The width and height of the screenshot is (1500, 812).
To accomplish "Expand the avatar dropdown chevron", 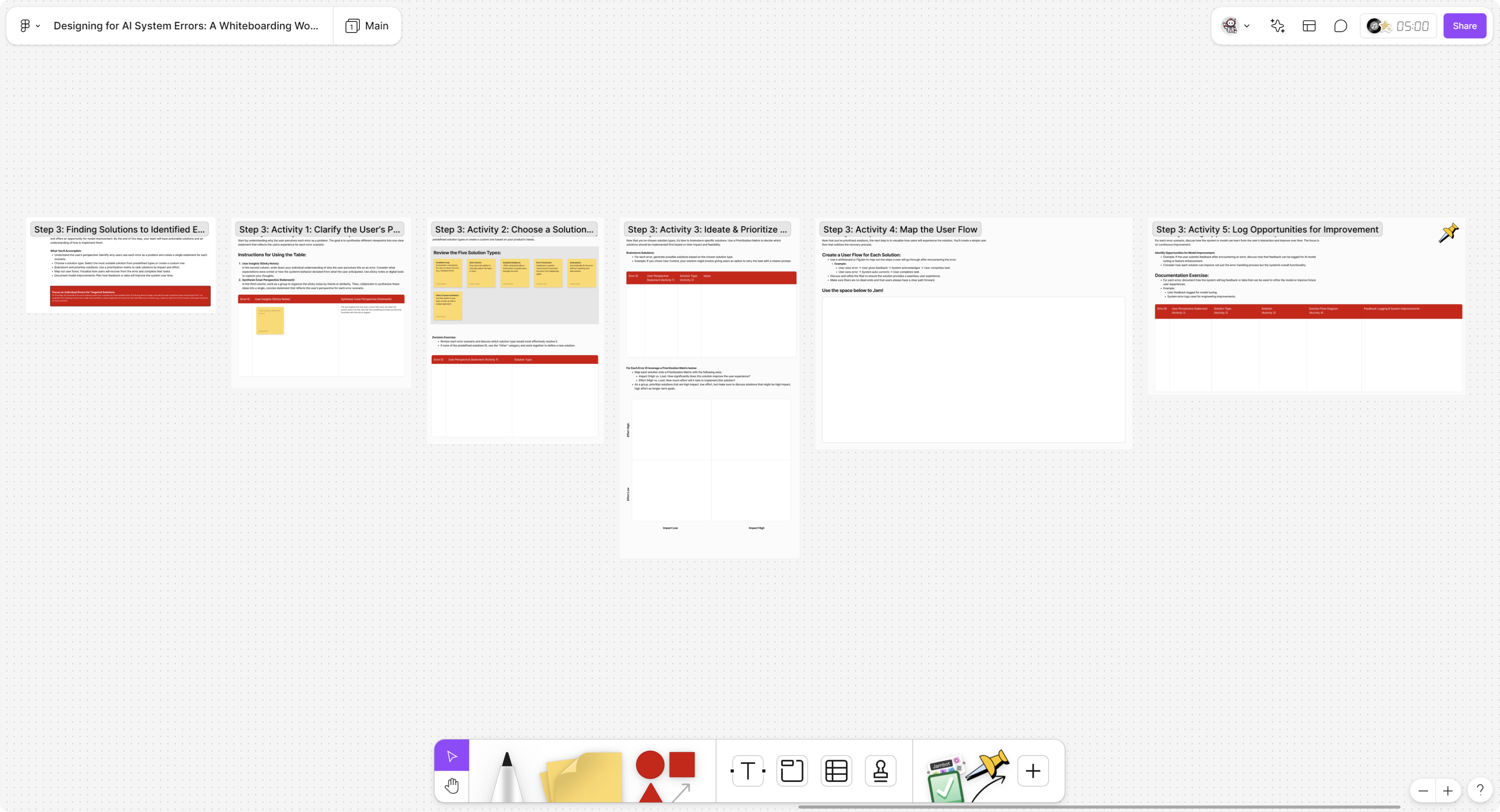I will pos(1247,26).
